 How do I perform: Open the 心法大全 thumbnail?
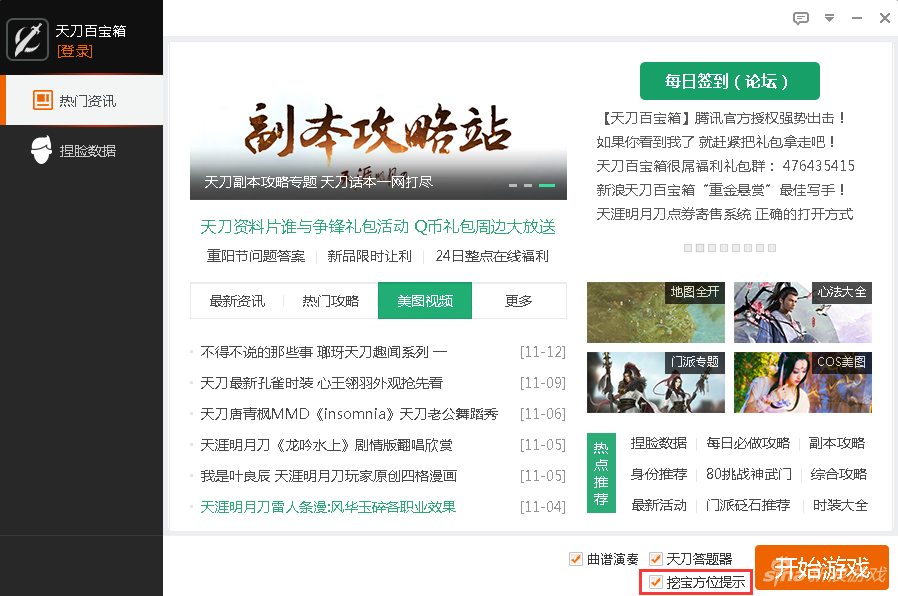803,312
